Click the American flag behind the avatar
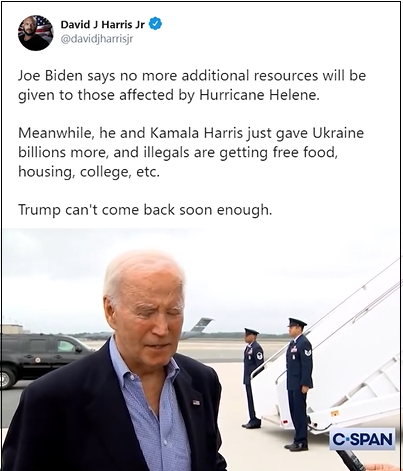Screen dimensions: 403x471 tap(43, 27)
